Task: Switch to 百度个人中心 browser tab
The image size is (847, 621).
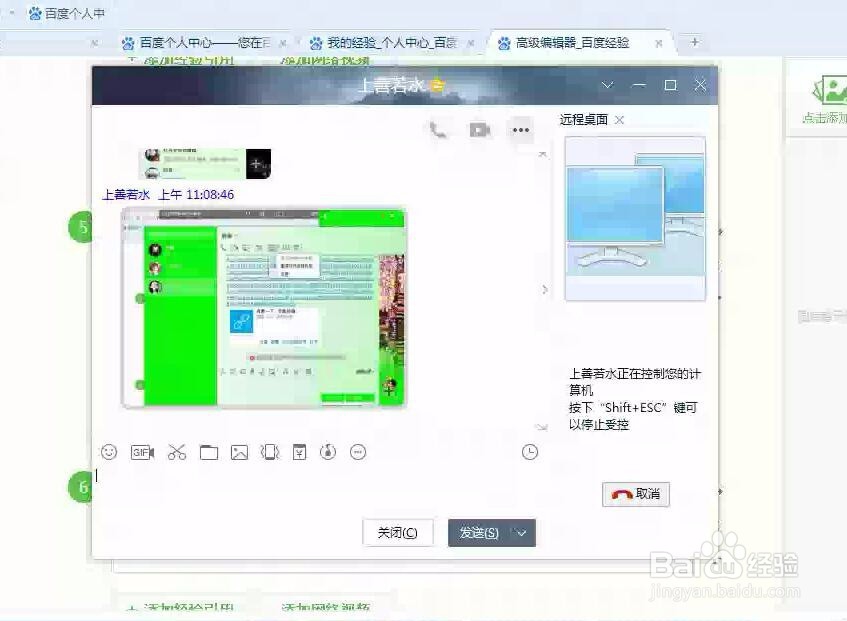Action: (204, 43)
